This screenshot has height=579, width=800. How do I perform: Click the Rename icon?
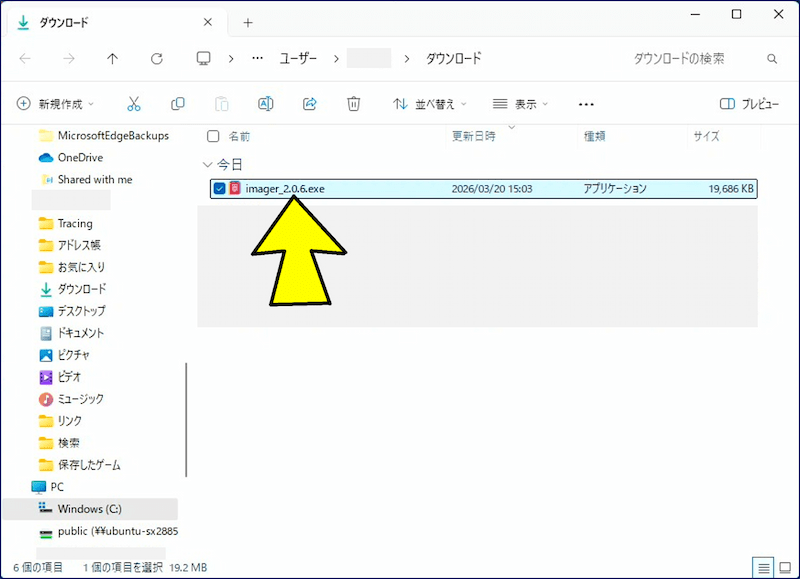coord(265,103)
